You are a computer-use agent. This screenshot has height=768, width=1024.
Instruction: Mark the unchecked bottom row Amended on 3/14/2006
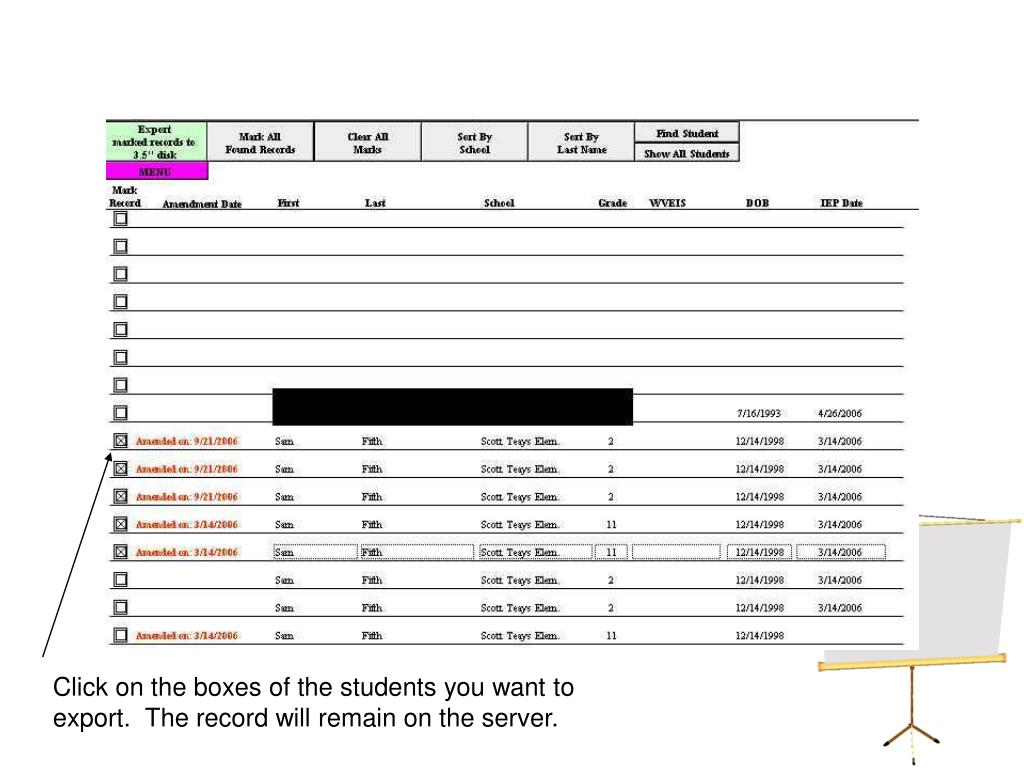point(120,635)
